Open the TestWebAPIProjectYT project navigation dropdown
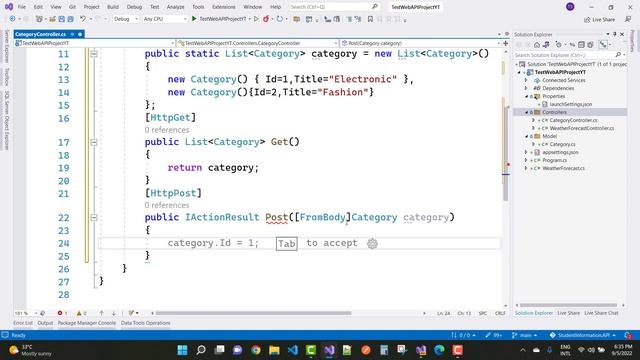Viewport: 640px width, 360px height. click(x=95, y=43)
